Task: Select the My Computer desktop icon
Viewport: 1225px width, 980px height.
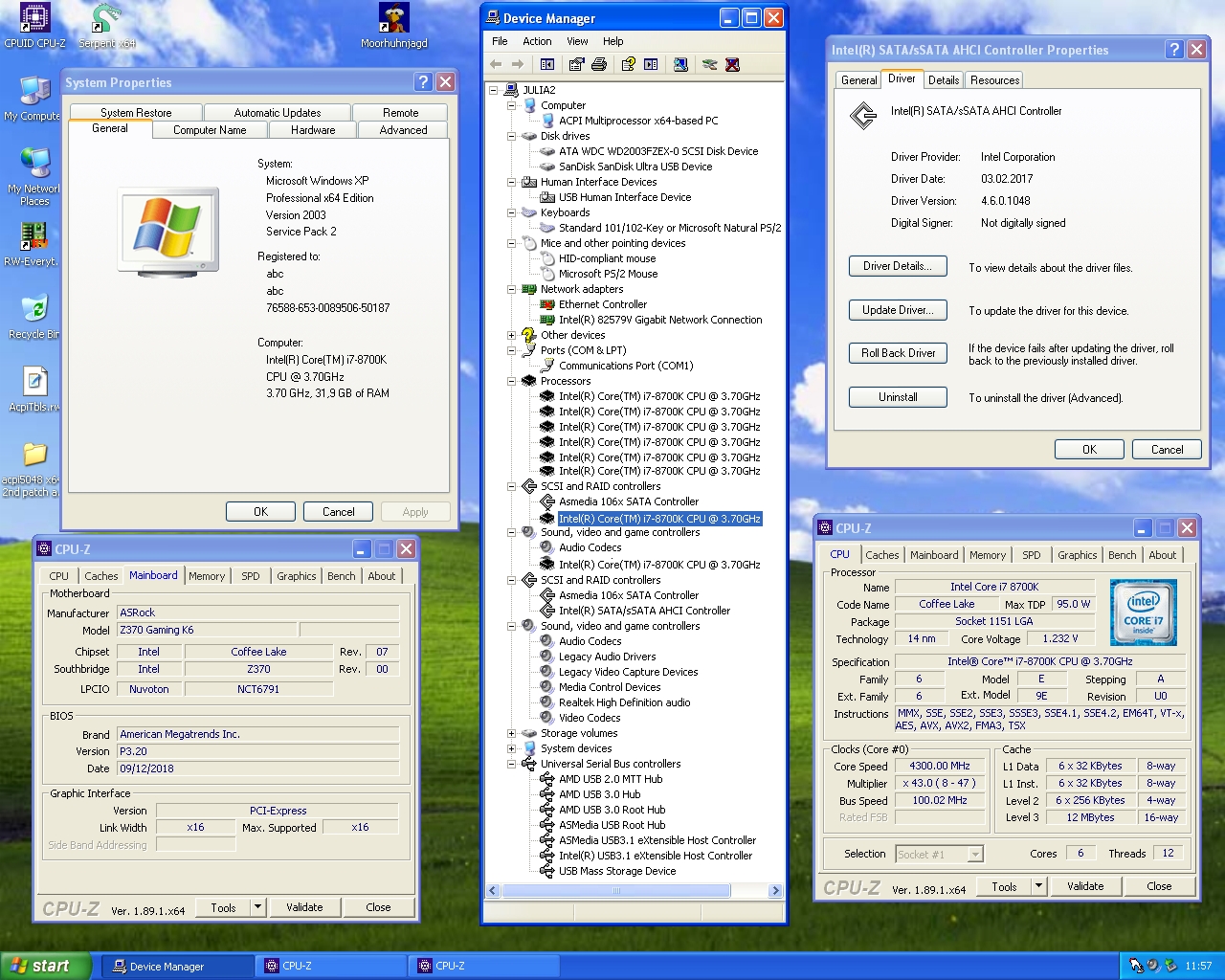Action: pos(33,99)
